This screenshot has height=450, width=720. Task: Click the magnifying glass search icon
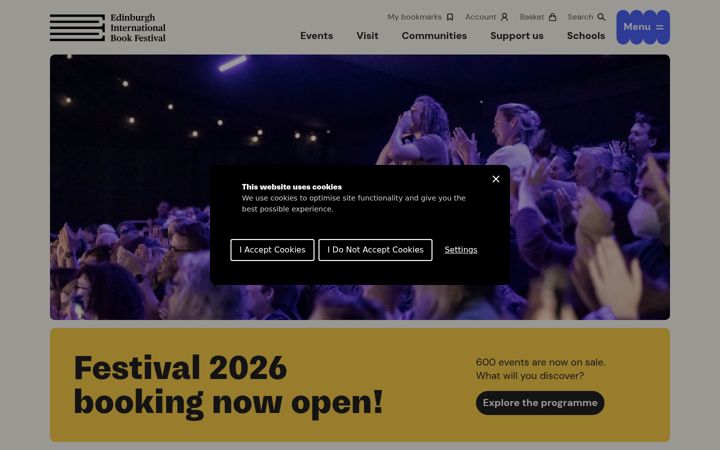(601, 17)
